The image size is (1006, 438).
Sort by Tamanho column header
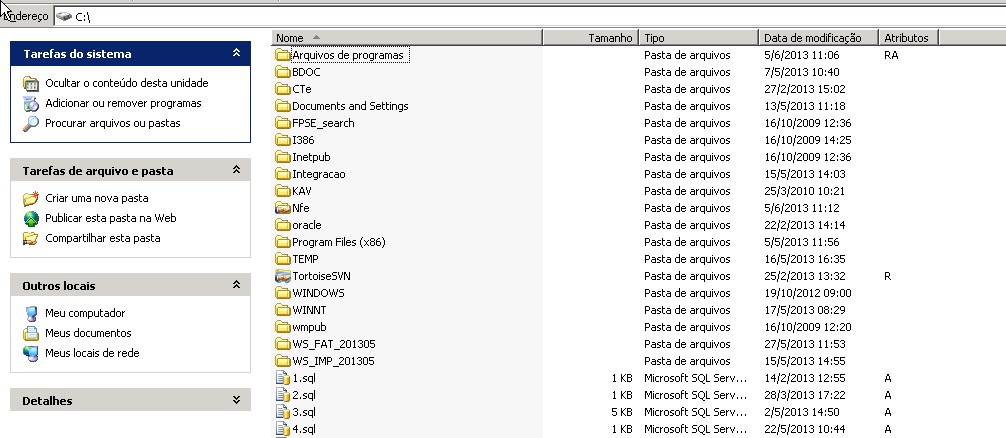589,38
